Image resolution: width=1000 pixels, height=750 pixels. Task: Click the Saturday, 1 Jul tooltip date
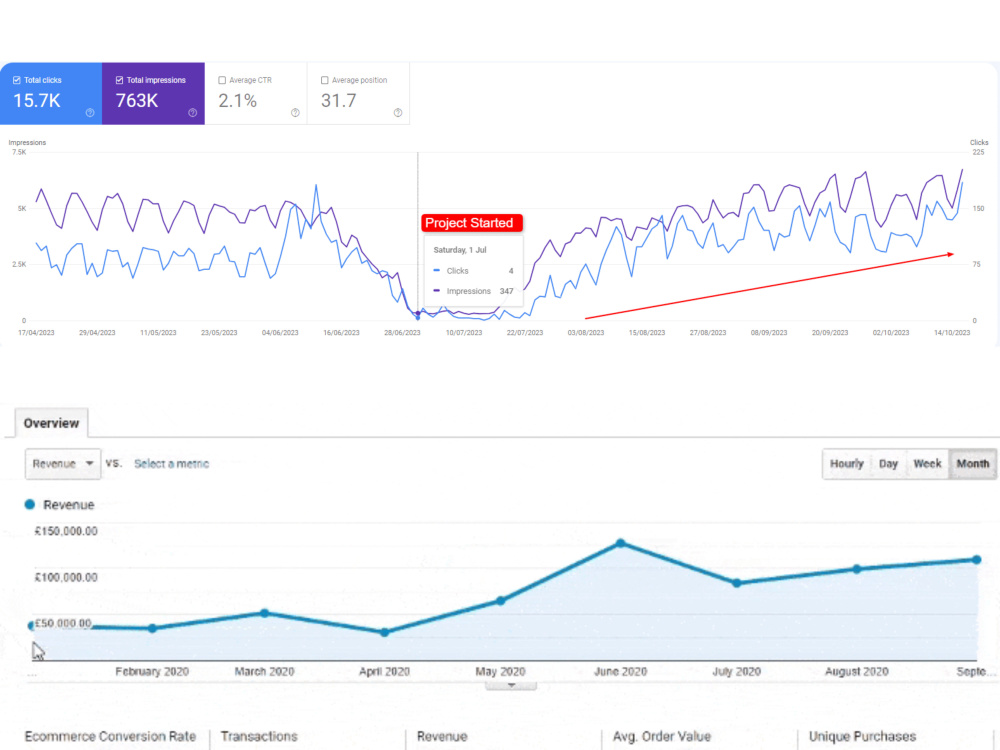(460, 250)
